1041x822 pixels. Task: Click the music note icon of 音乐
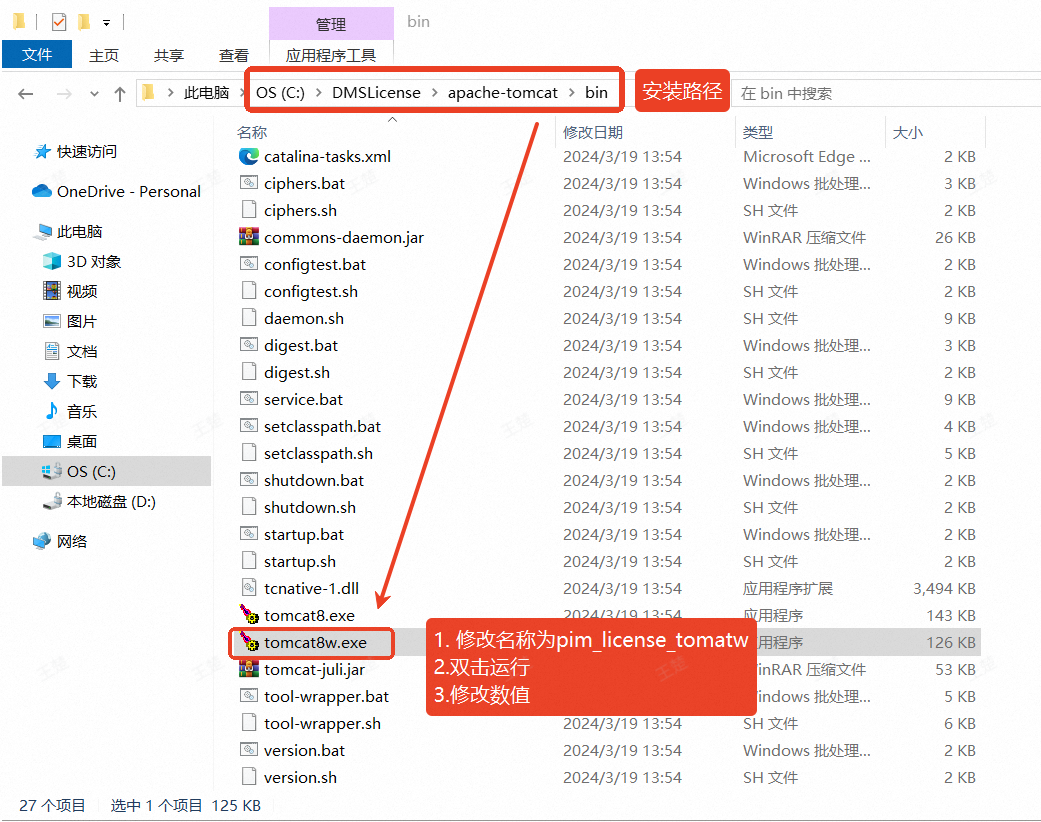[52, 411]
